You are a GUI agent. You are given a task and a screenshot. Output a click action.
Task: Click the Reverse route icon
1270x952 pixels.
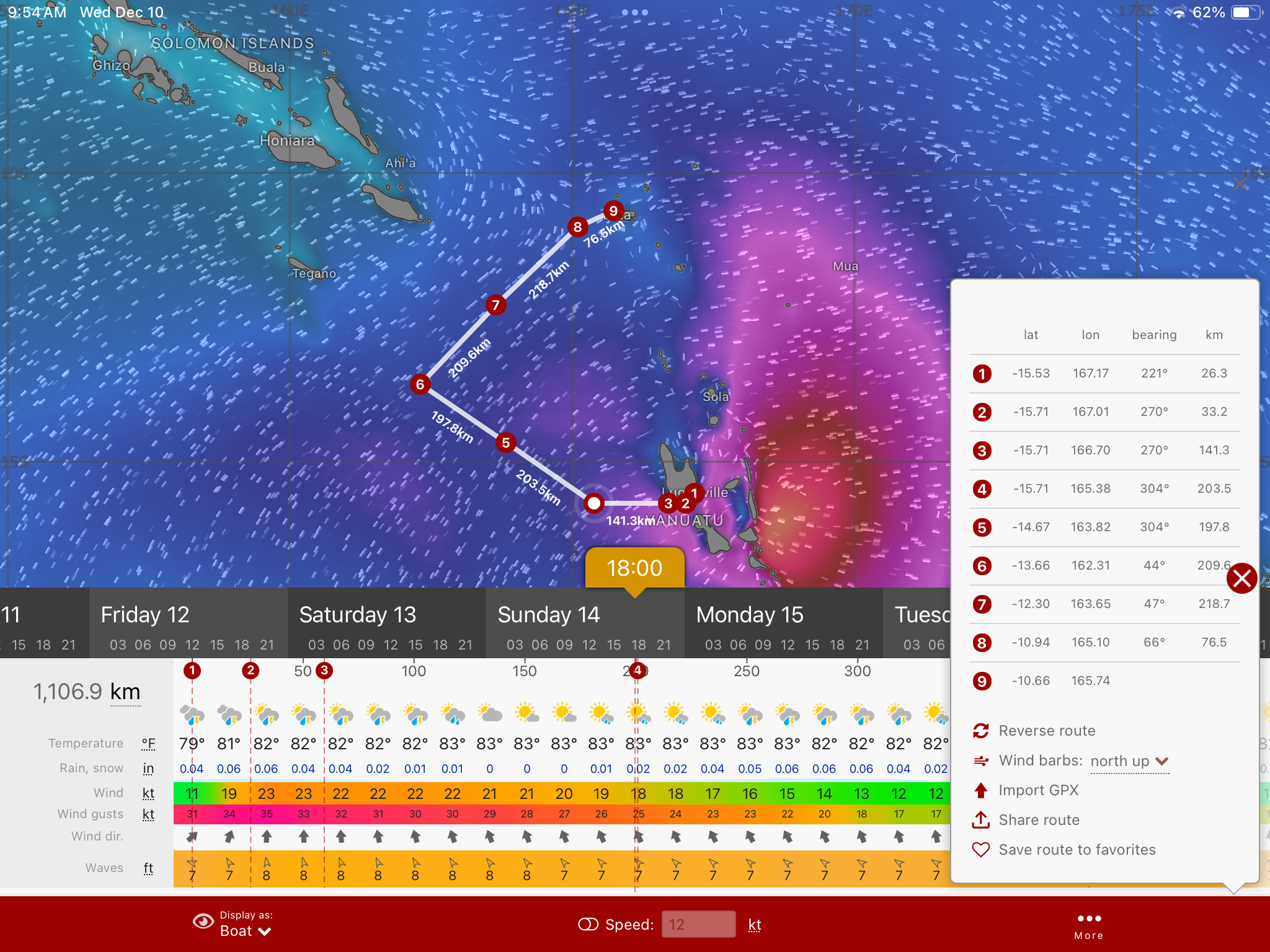tap(981, 731)
